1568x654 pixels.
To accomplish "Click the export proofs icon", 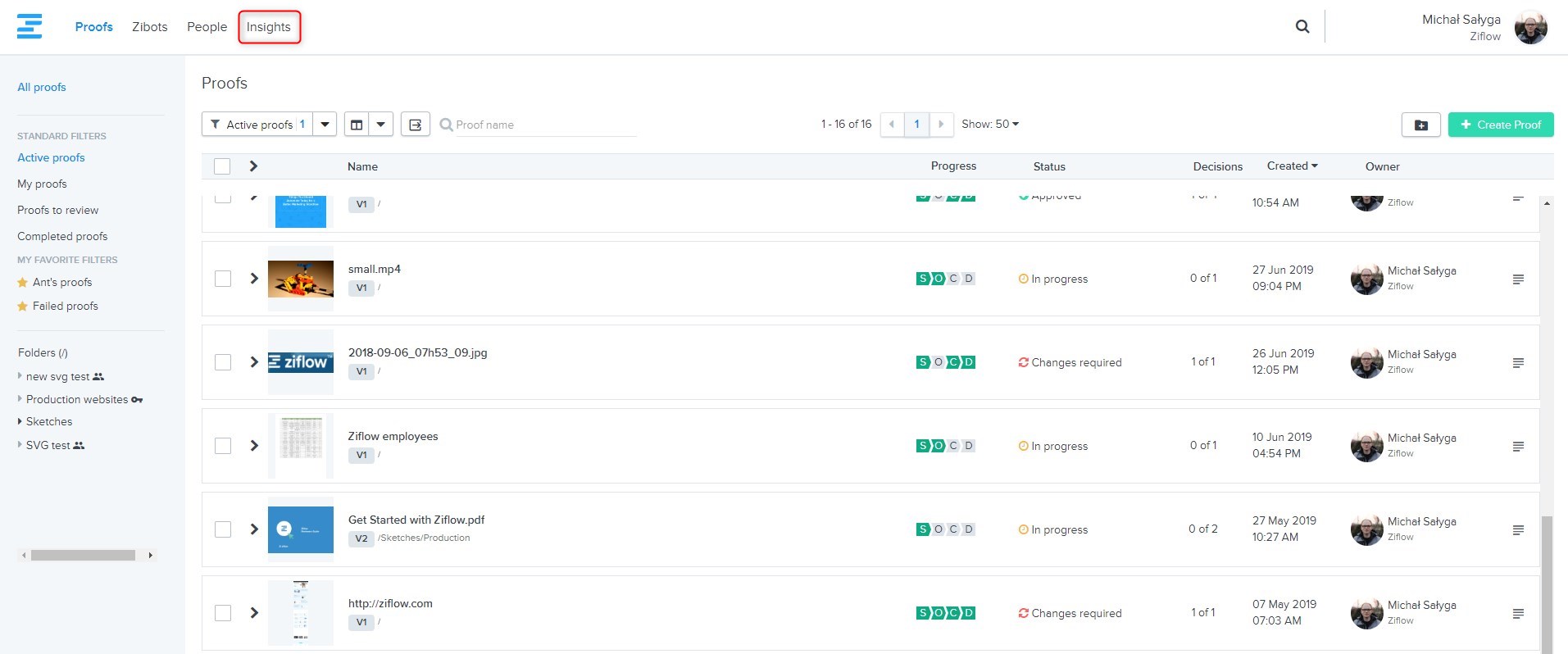I will 416,125.
